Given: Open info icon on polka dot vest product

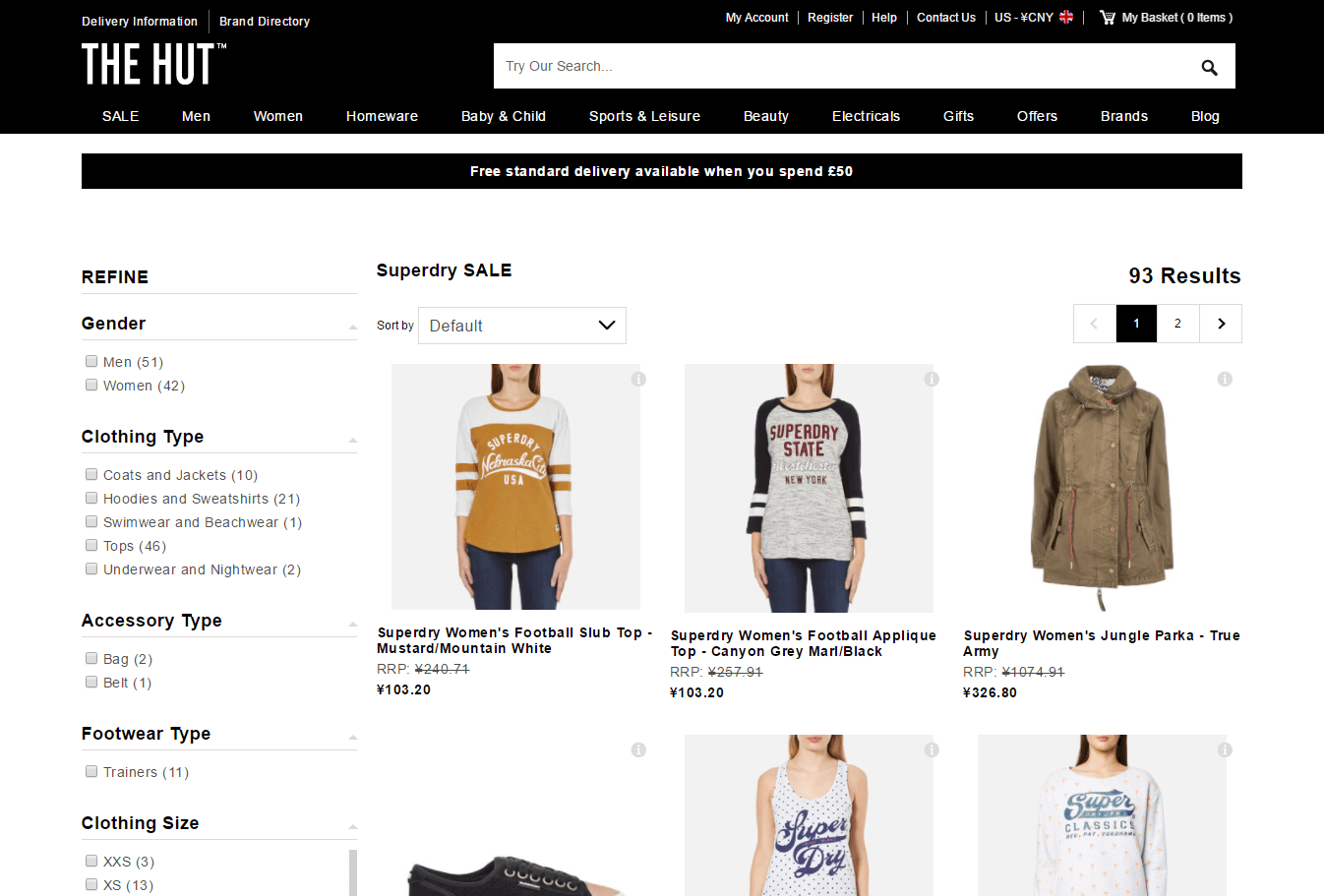Looking at the screenshot, I should coord(932,749).
